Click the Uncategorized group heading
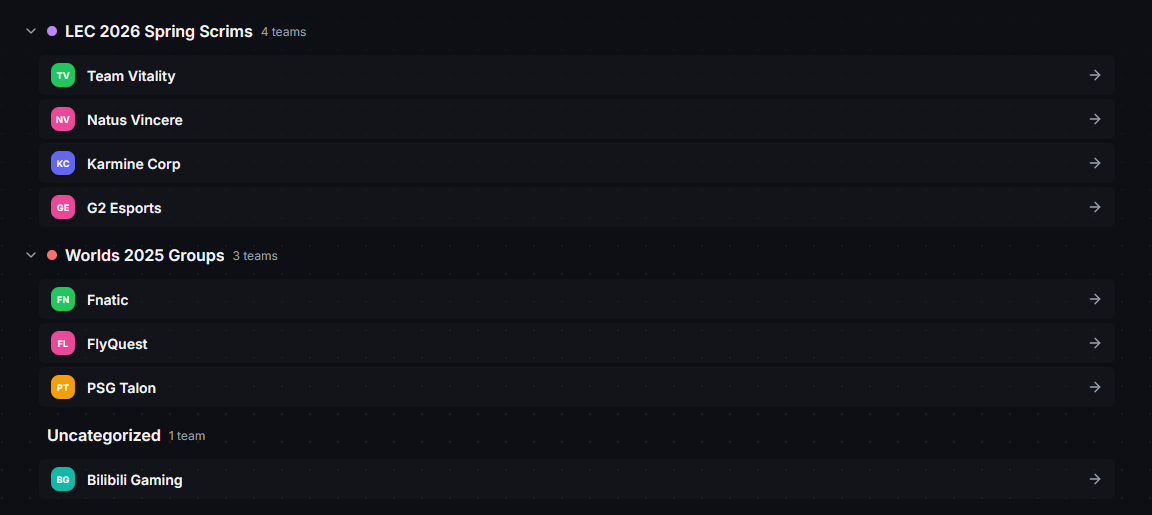 [x=104, y=436]
